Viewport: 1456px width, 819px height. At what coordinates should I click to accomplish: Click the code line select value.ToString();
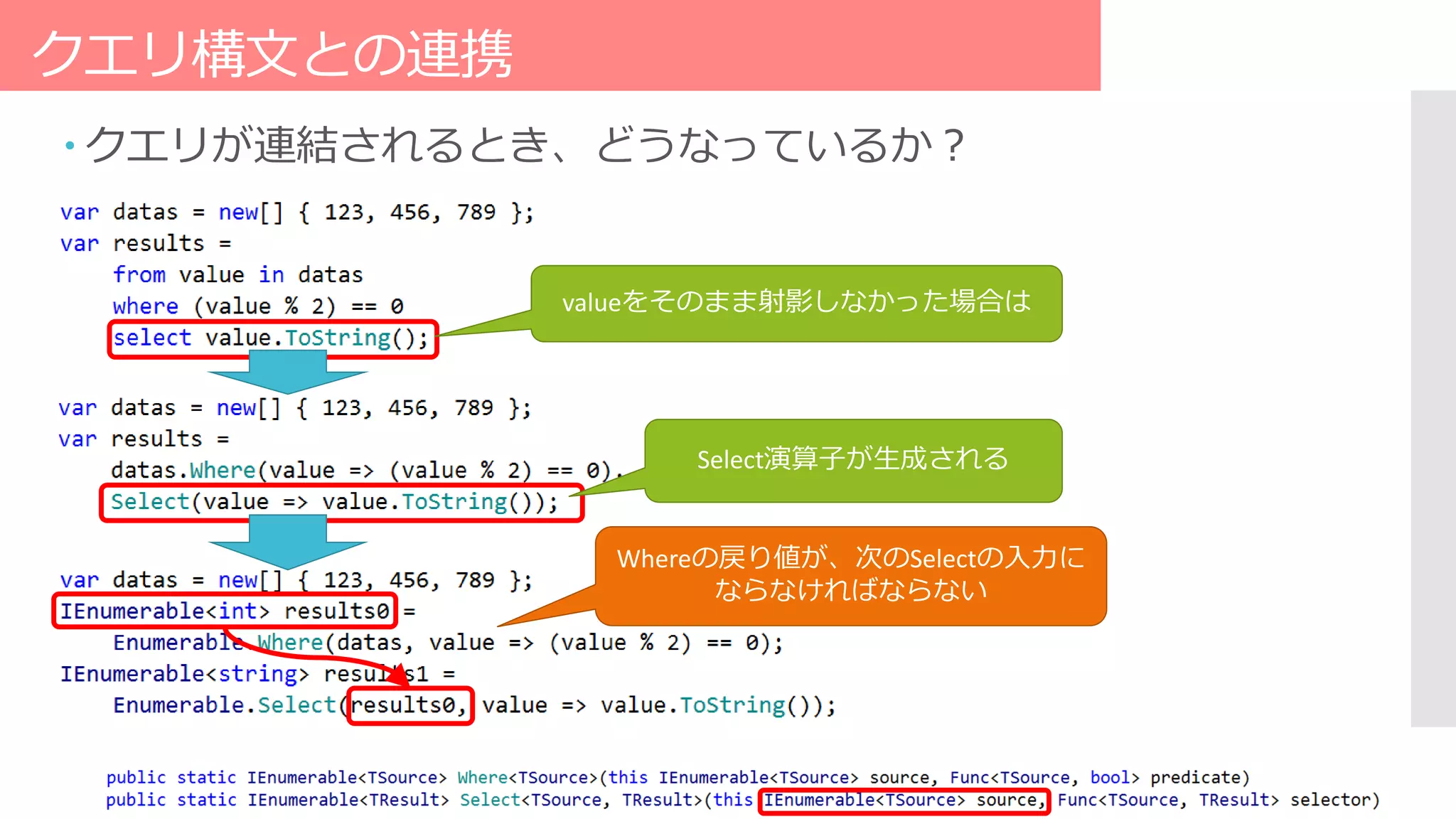[x=272, y=338]
